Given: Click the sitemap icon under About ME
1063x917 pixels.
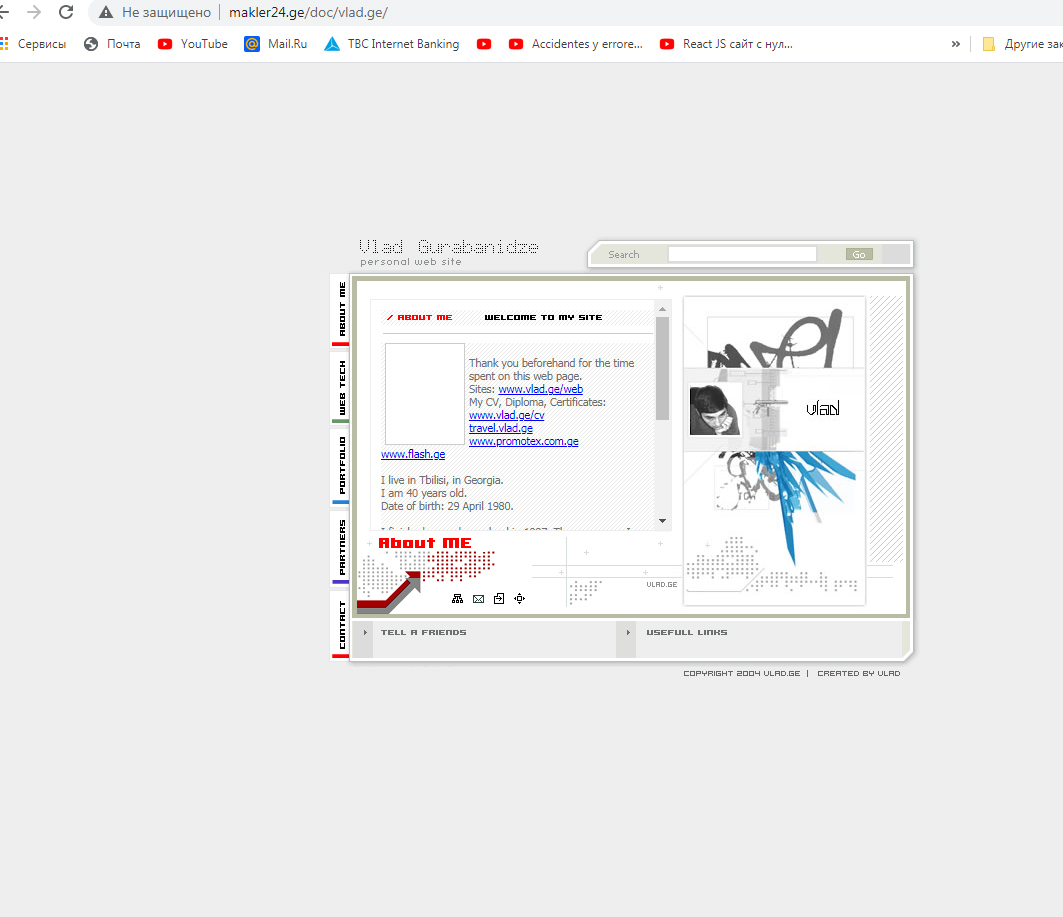Looking at the screenshot, I should coord(458,599).
